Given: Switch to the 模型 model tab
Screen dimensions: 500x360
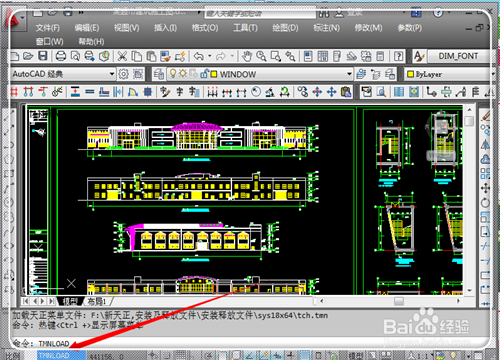Looking at the screenshot, I should (70, 301).
